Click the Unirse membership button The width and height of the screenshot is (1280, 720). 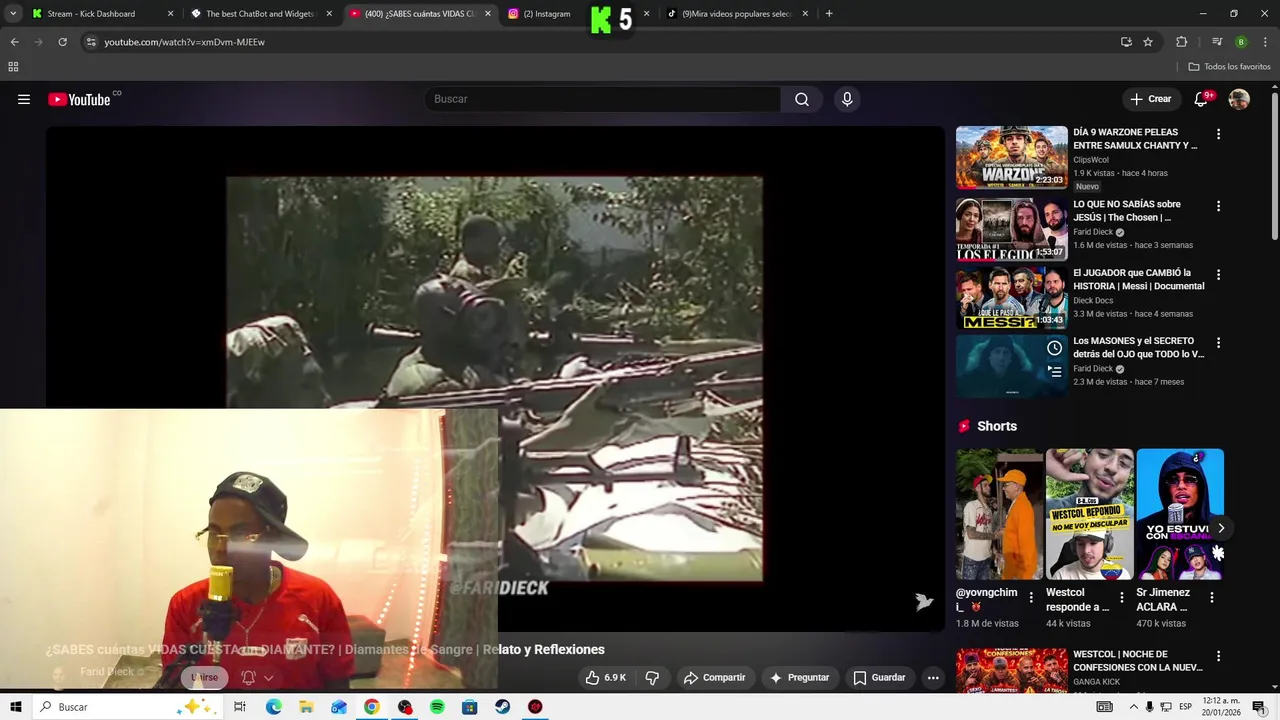pos(204,677)
